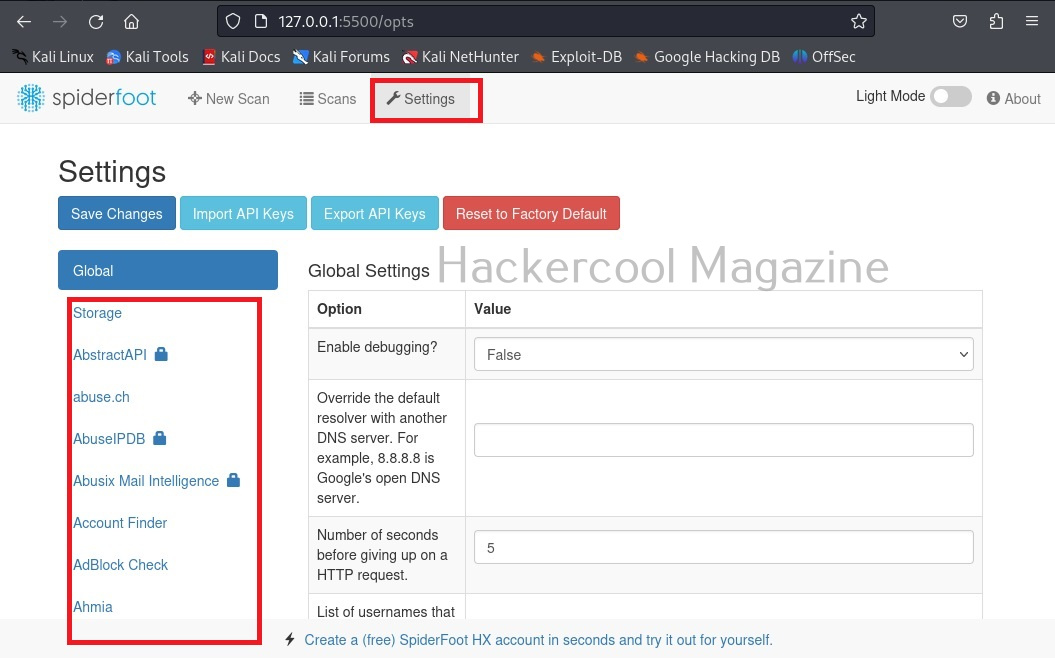Open Kali Forums bookmark

(341, 57)
